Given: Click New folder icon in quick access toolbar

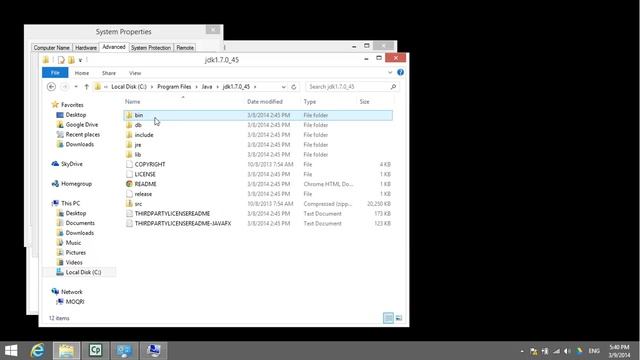Looking at the screenshot, I should point(71,60).
